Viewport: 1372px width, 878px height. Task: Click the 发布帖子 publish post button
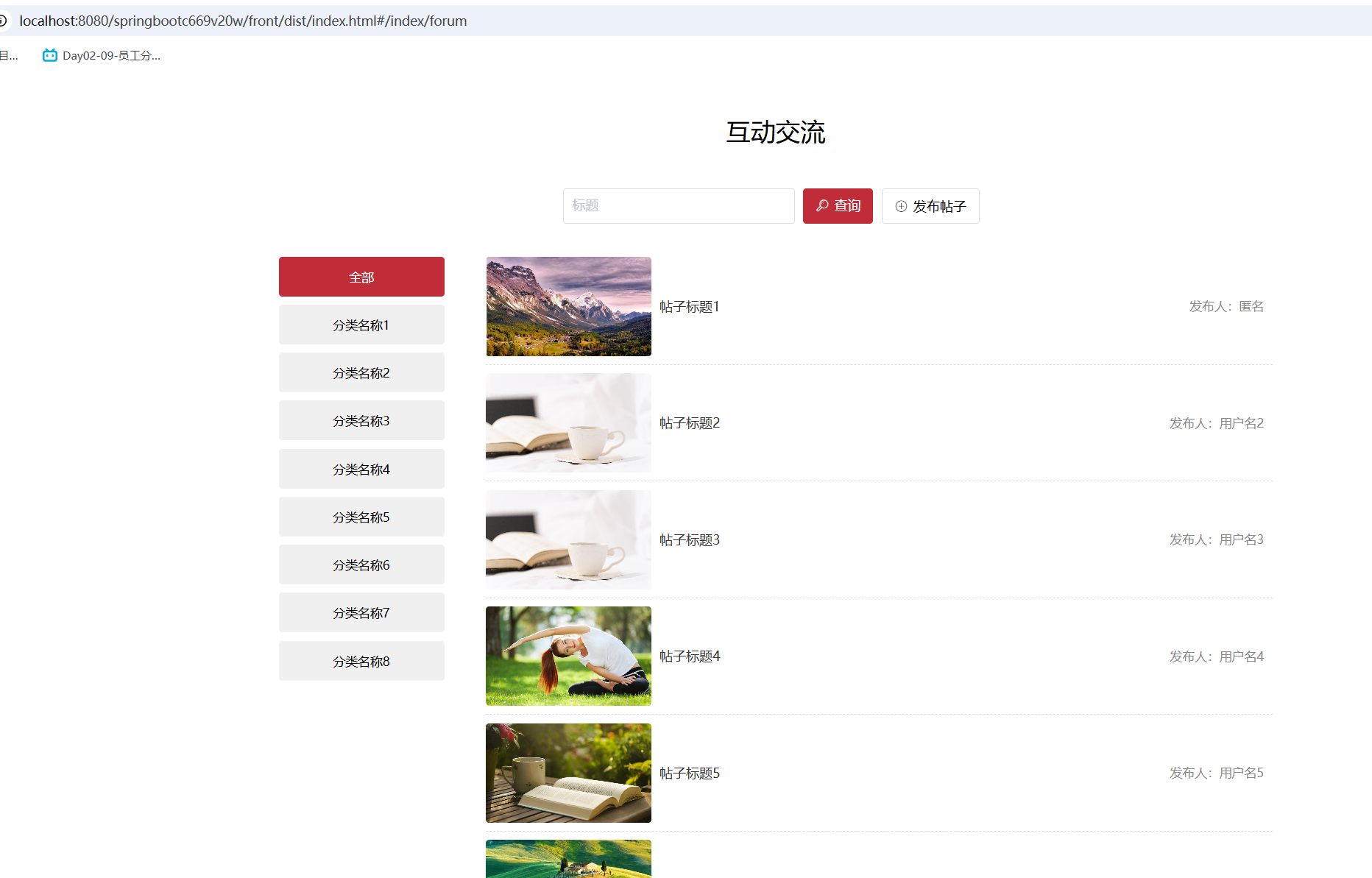[x=930, y=206]
